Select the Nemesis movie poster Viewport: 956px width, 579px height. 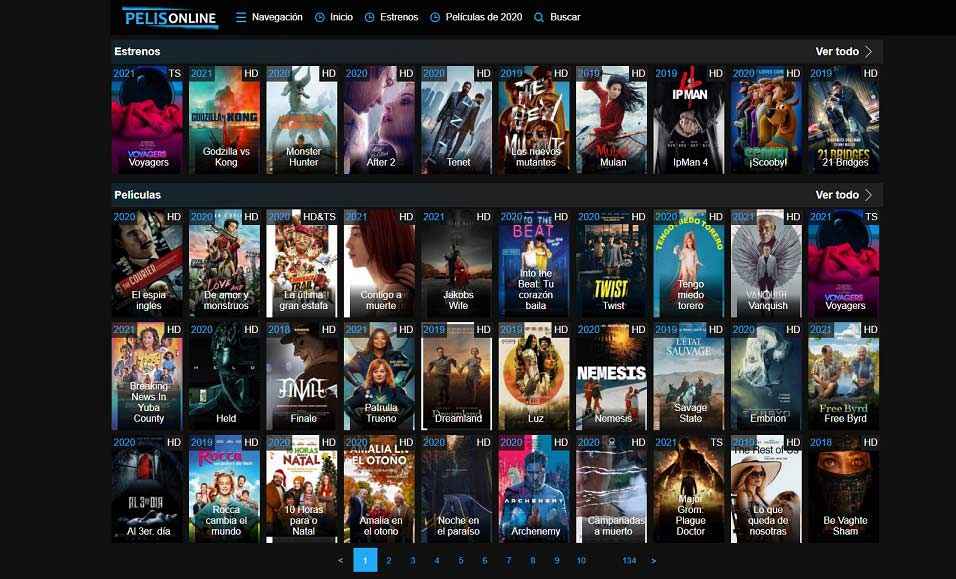coord(612,376)
